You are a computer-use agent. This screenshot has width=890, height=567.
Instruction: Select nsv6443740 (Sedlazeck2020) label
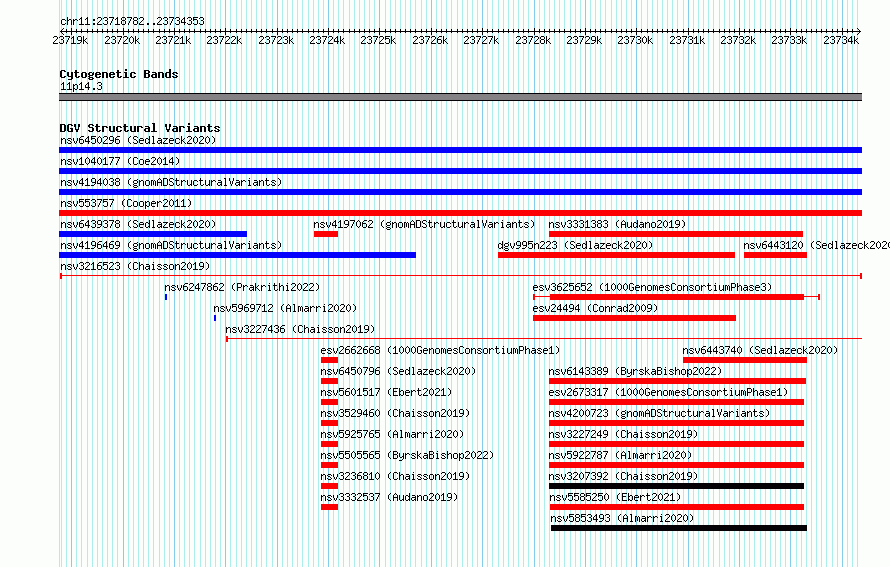[x=760, y=350]
